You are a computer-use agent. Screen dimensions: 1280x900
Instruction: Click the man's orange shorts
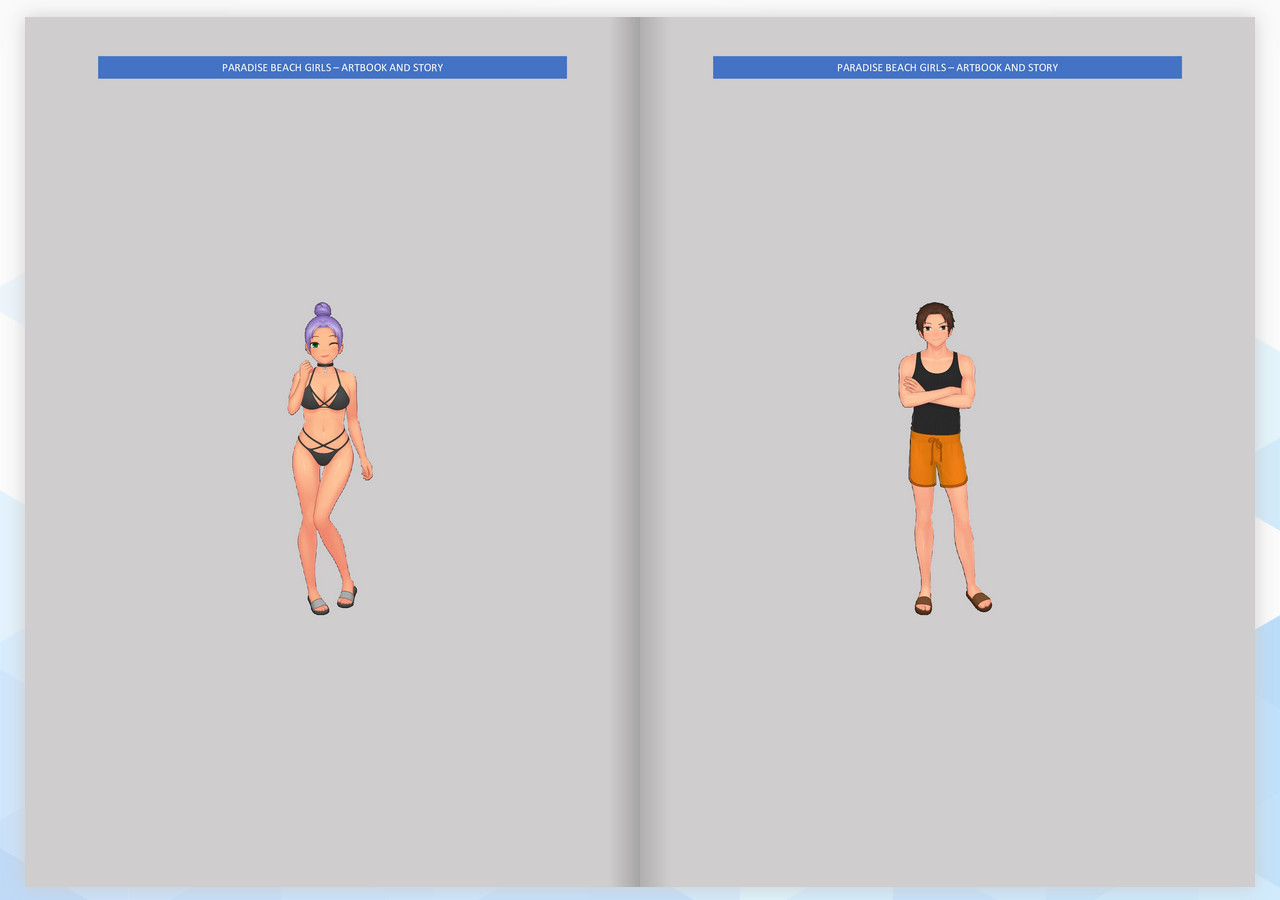pyautogui.click(x=937, y=459)
